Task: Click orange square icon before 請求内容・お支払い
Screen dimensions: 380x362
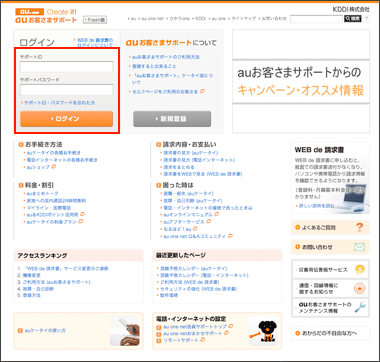Action: (x=159, y=144)
